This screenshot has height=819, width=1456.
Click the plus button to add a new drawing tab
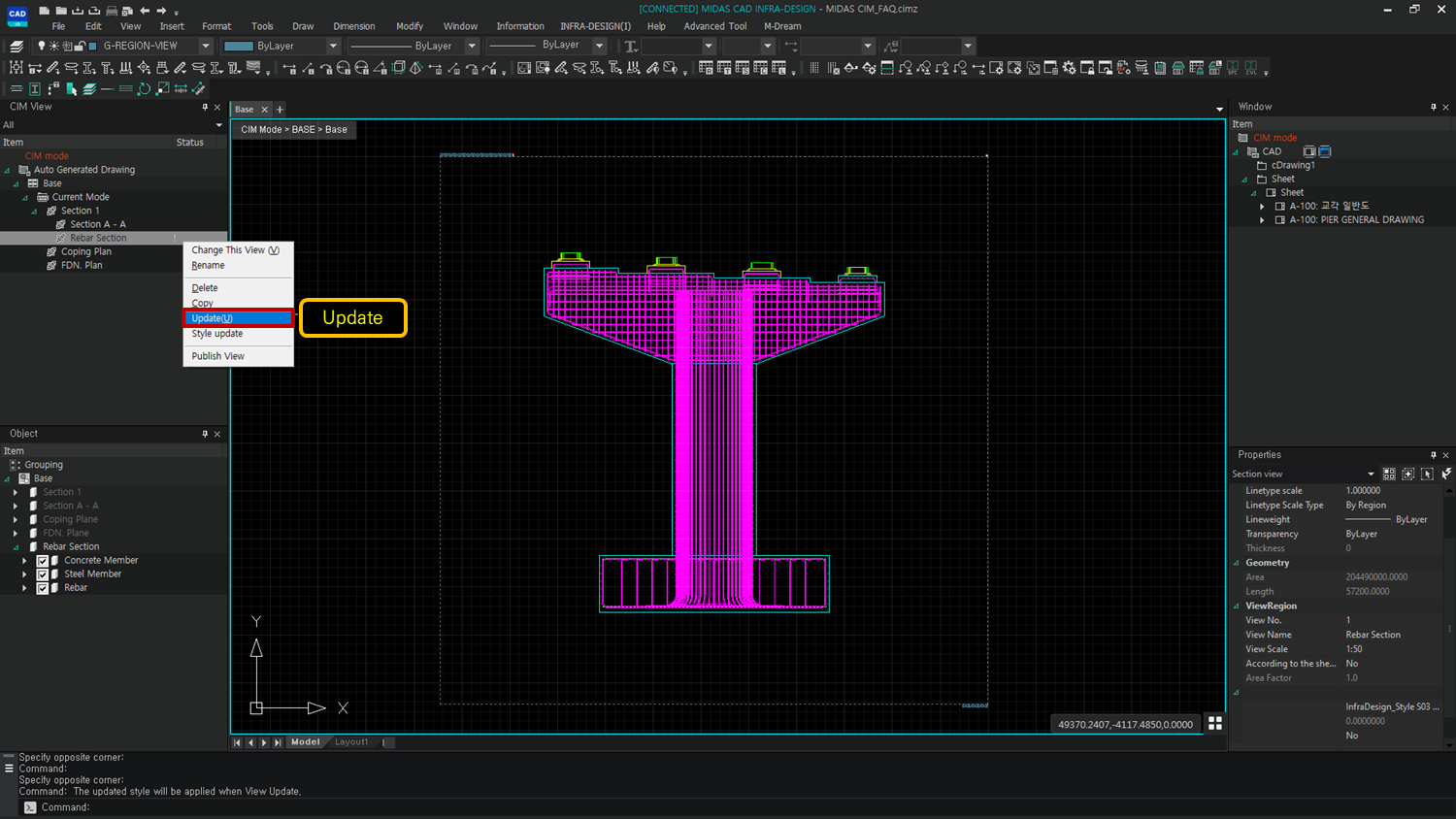pyautogui.click(x=280, y=109)
